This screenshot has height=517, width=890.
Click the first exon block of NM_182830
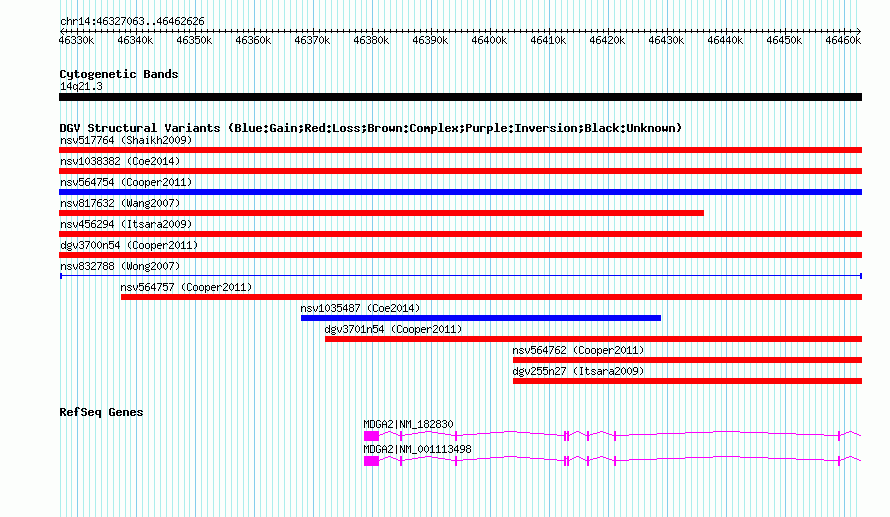tap(371, 436)
